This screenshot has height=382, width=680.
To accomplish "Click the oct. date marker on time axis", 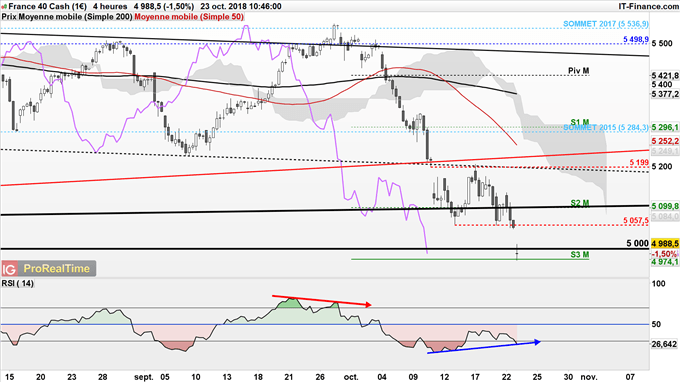I will coord(351,377).
